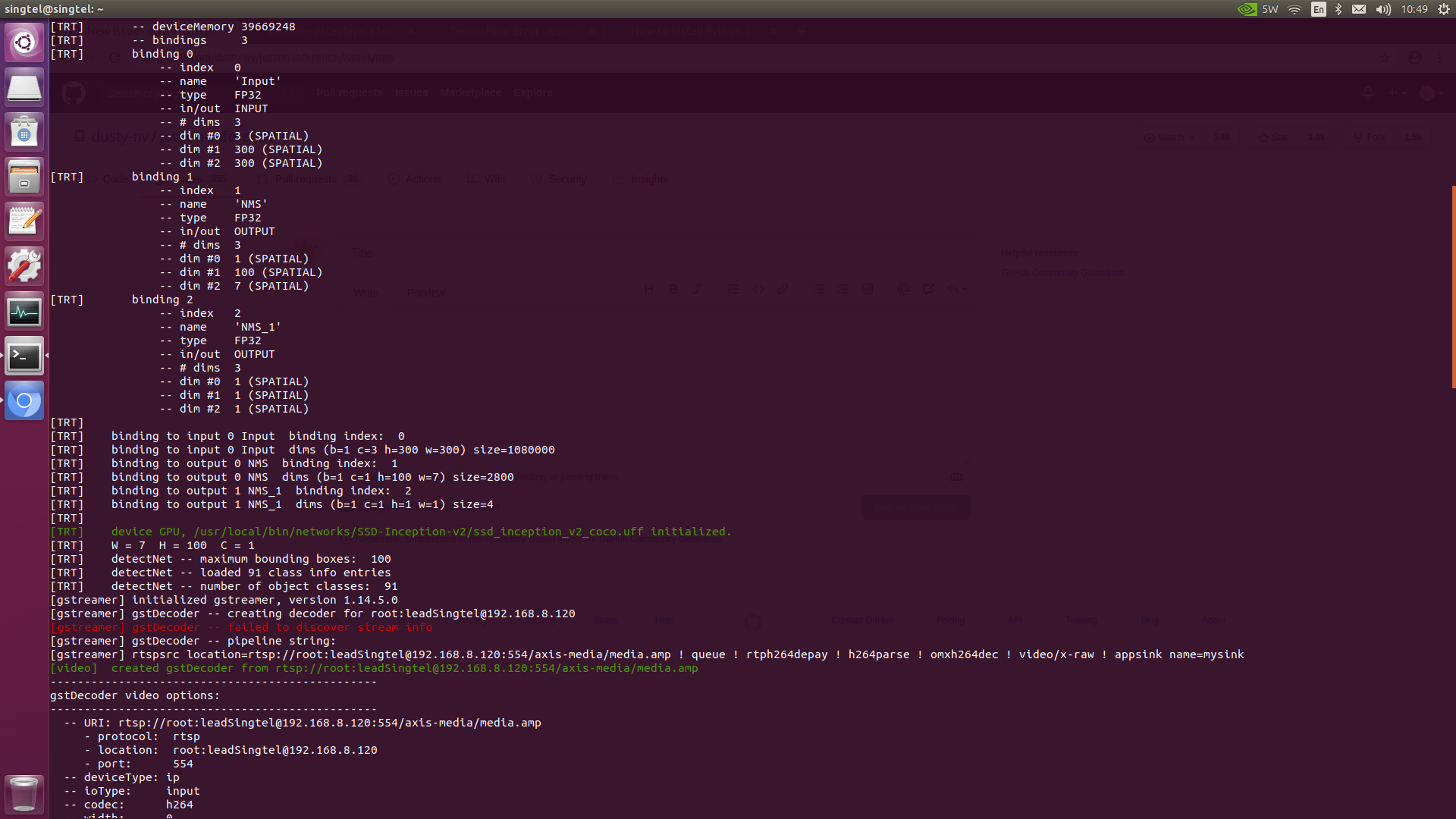Click the issue Title input field
The height and width of the screenshot is (819, 1456).
(x=531, y=253)
